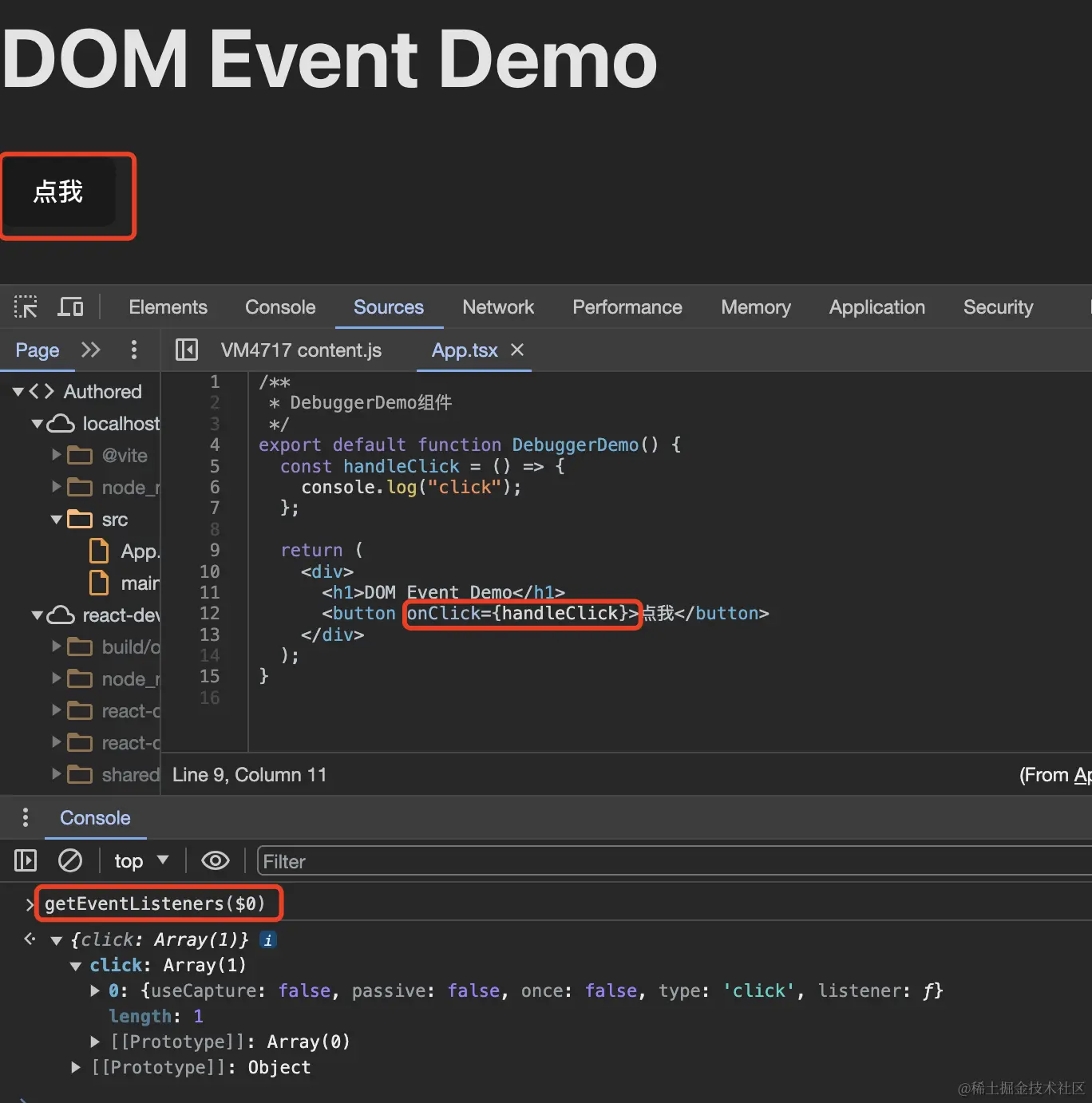Select the Sources tab
This screenshot has width=1092, height=1103.
pos(389,307)
